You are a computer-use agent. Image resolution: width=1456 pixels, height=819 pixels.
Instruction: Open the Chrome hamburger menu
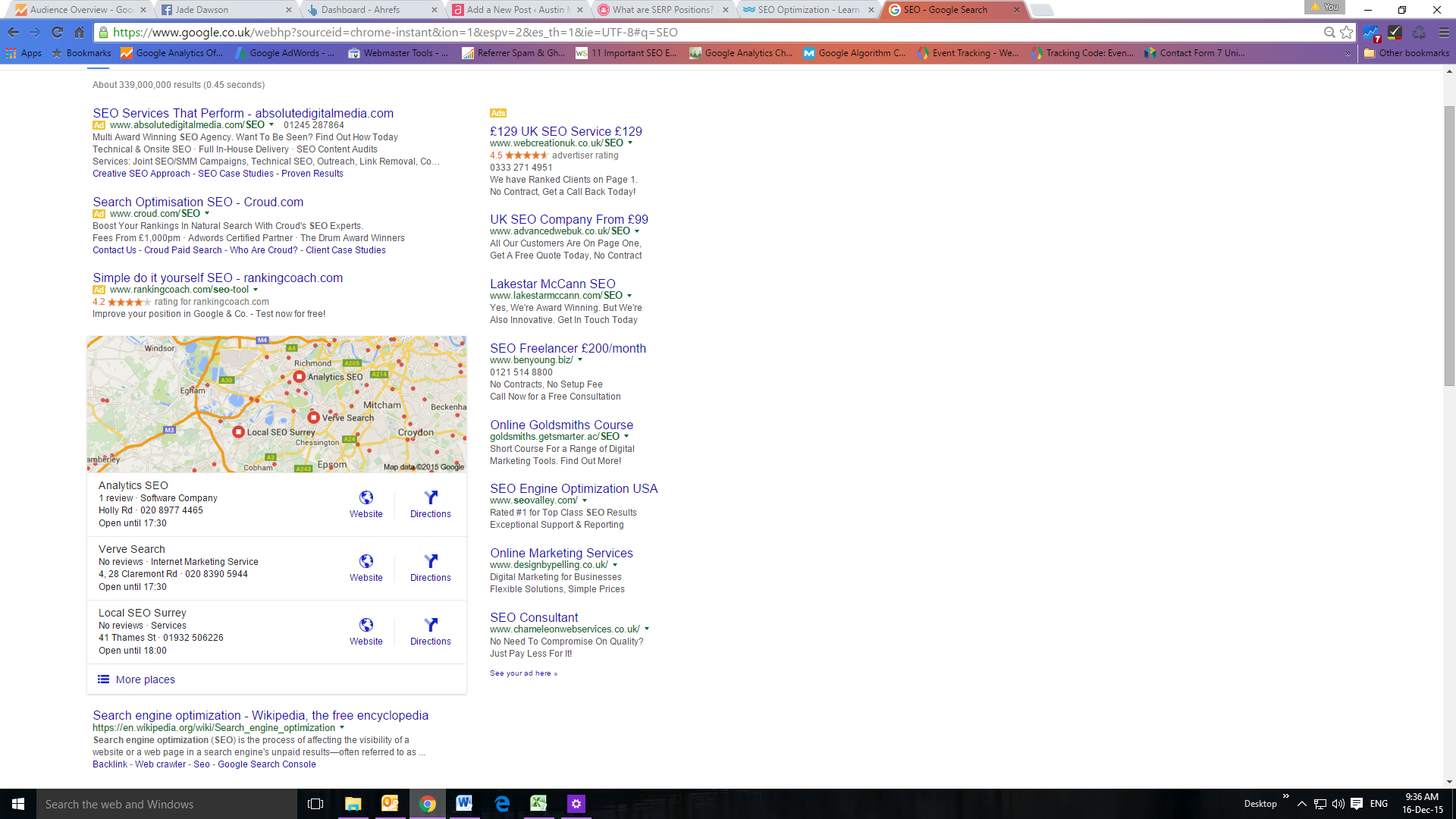tap(1444, 33)
